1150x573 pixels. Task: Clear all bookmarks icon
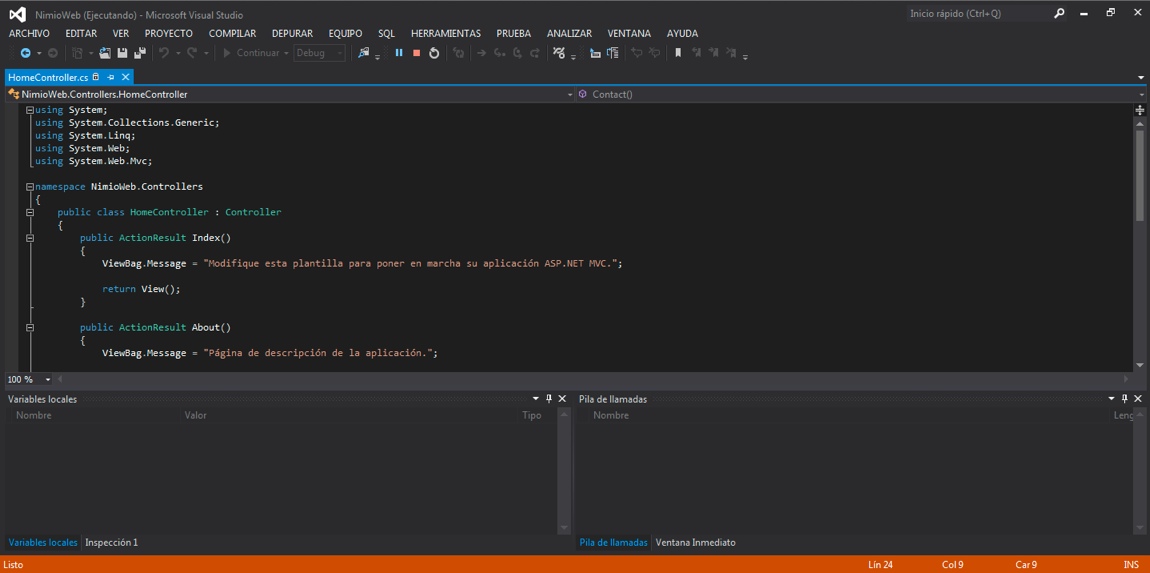click(x=731, y=53)
